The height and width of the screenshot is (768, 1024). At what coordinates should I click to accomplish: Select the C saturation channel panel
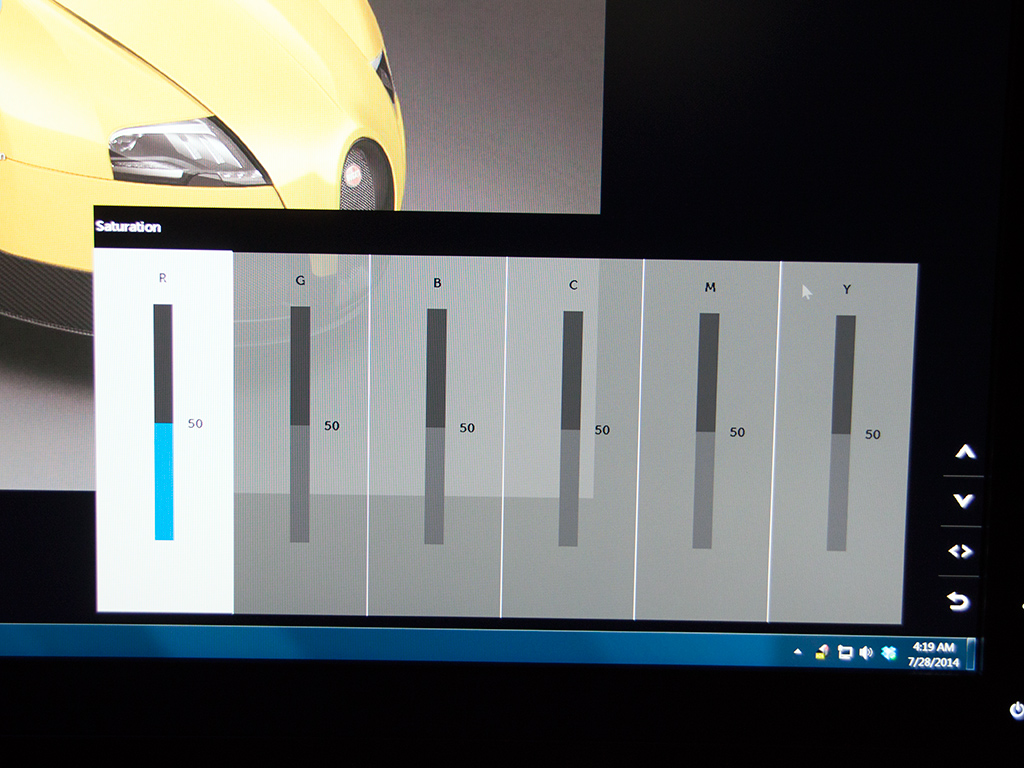(x=572, y=438)
